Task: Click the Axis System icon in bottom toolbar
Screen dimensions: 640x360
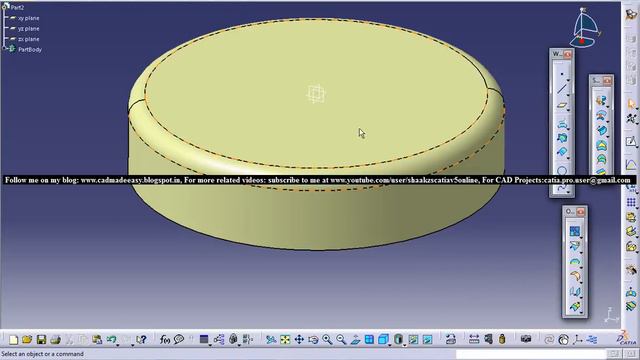Action: (x=578, y=340)
